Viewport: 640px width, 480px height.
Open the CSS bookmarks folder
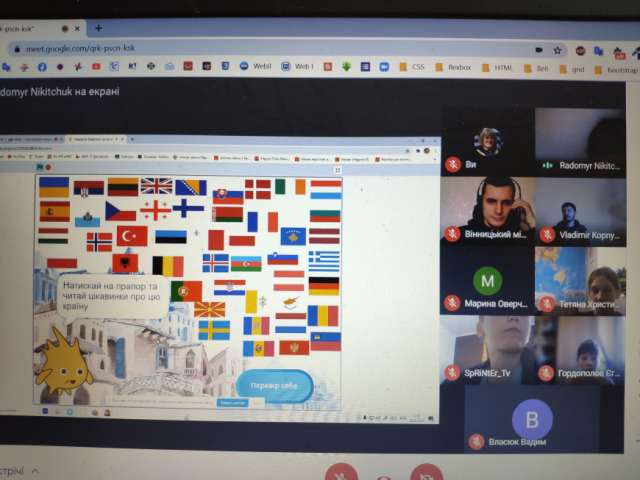pyautogui.click(x=417, y=68)
